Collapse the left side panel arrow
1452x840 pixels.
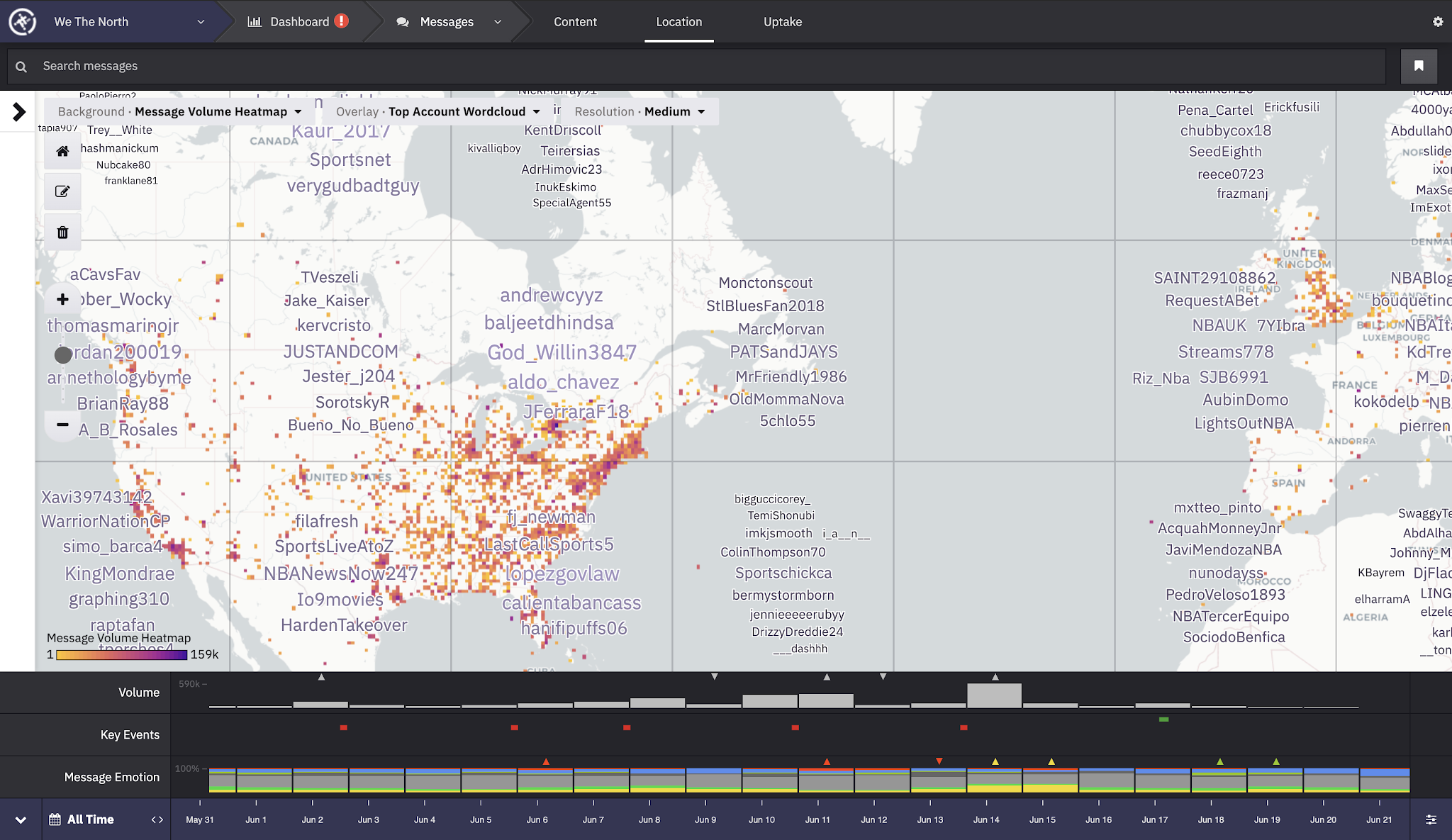18,110
